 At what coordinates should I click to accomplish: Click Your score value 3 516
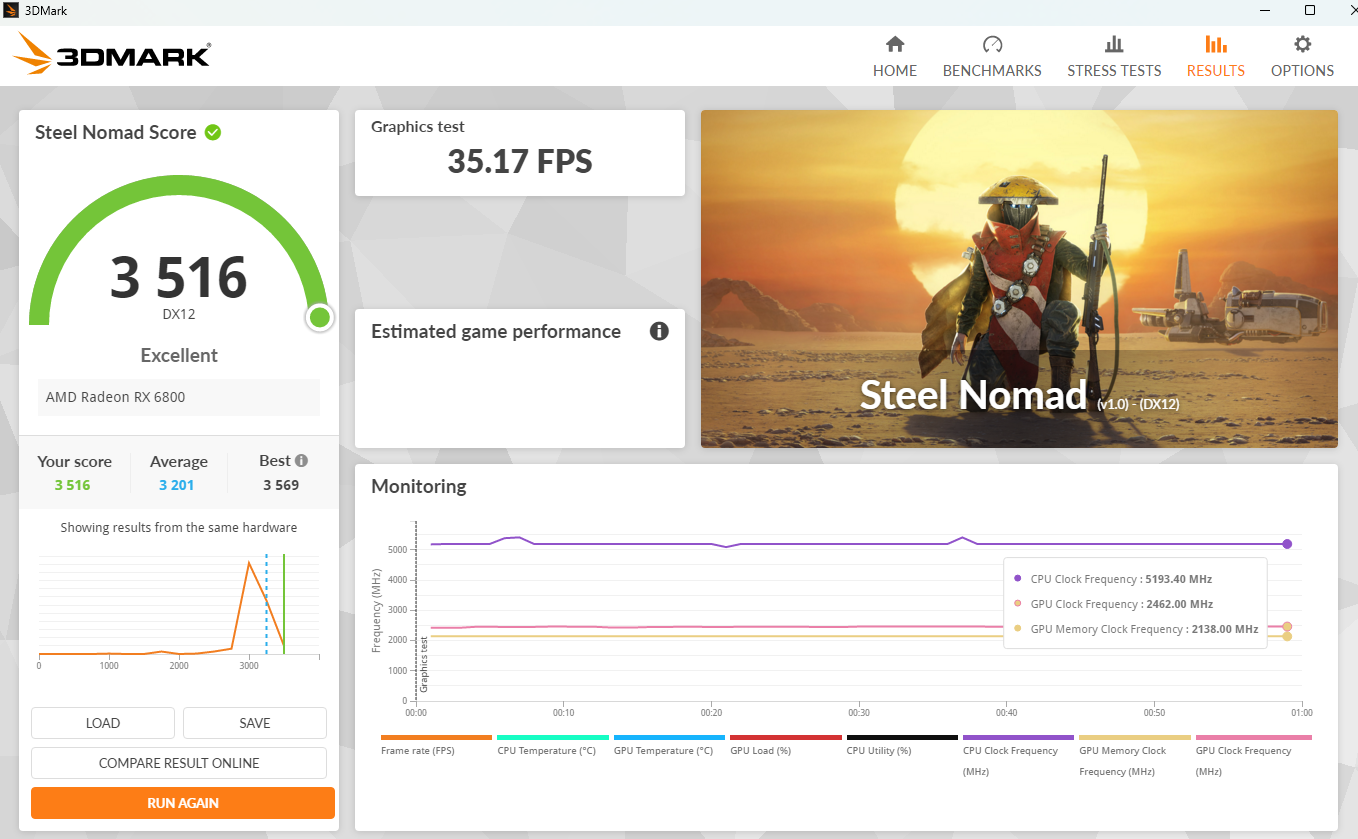point(73,485)
